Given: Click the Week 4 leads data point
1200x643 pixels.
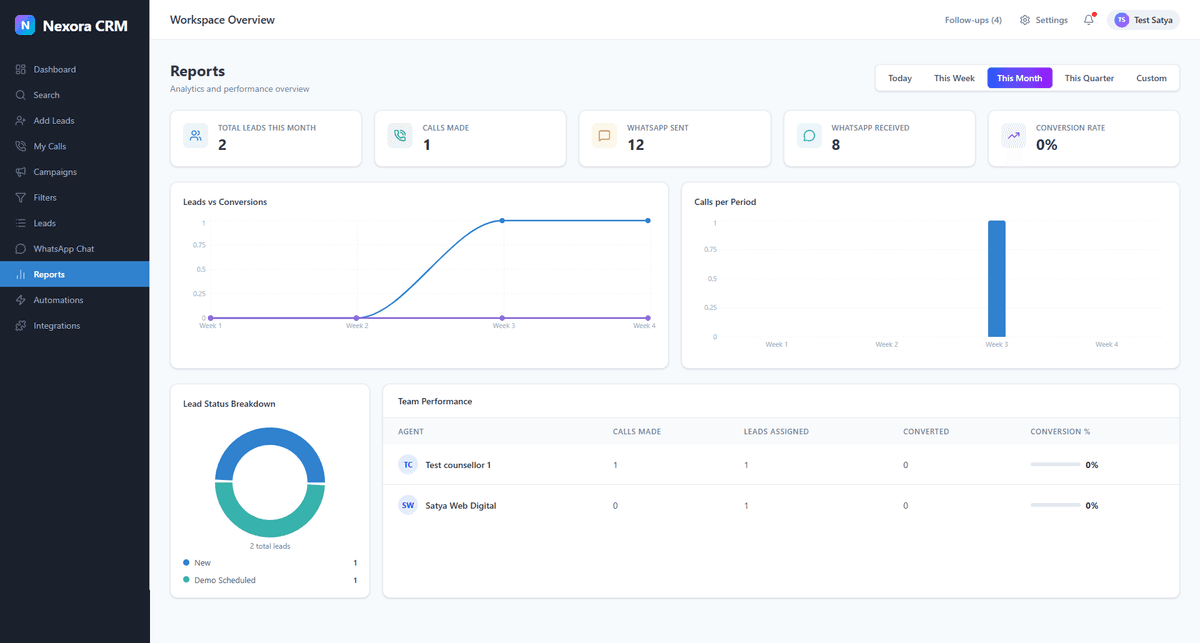Looking at the screenshot, I should [648, 221].
